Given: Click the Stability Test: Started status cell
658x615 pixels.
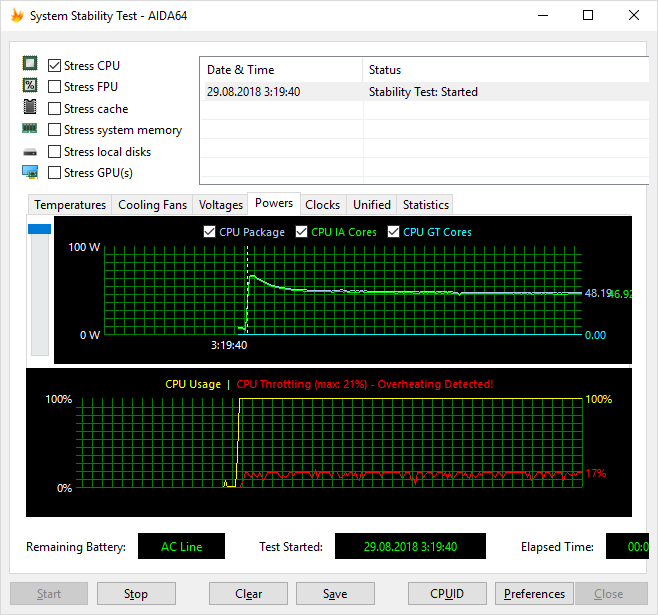Looking at the screenshot, I should click(423, 92).
